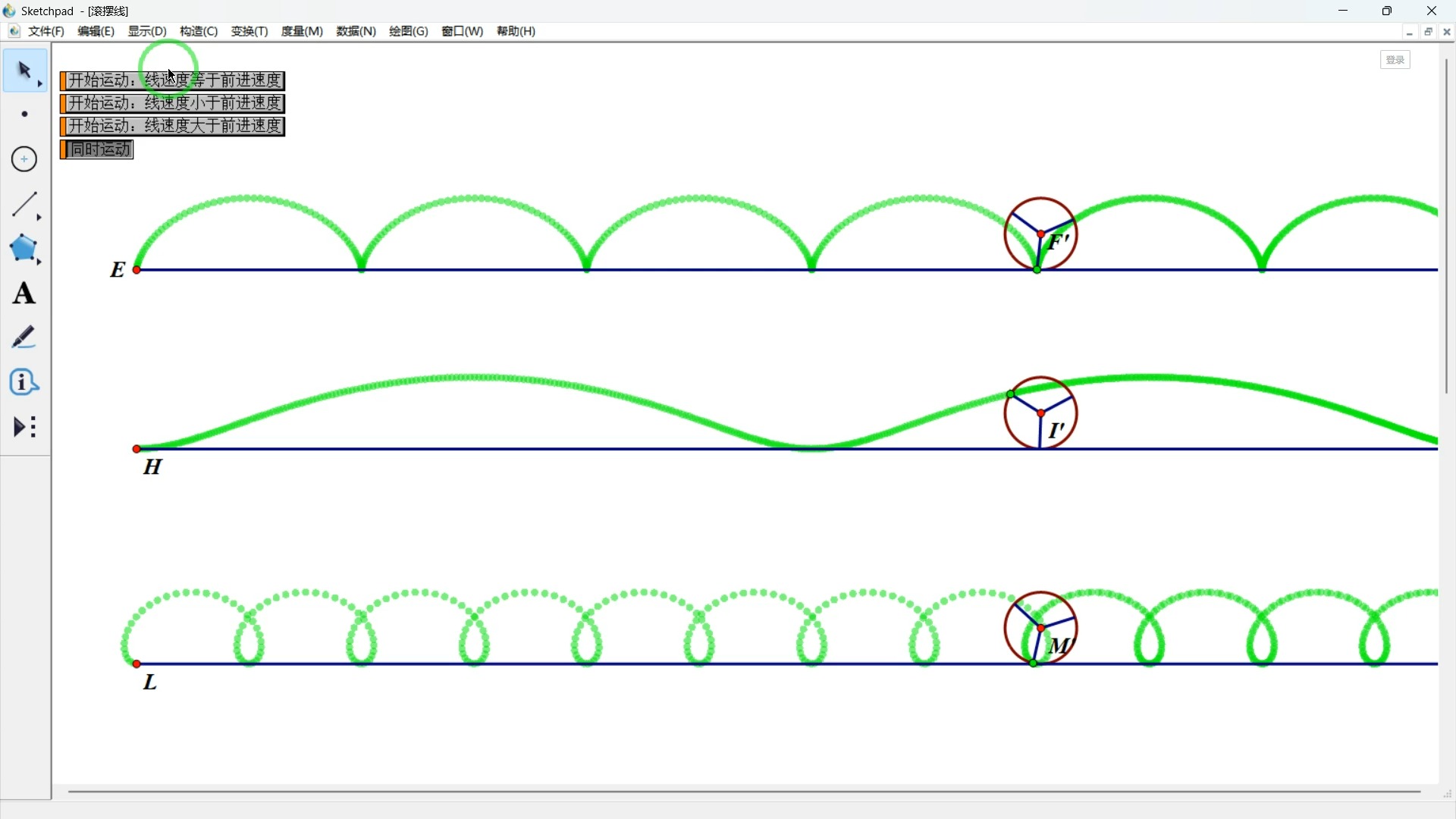The height and width of the screenshot is (819, 1456).
Task: Click label H text
Action: (x=153, y=466)
